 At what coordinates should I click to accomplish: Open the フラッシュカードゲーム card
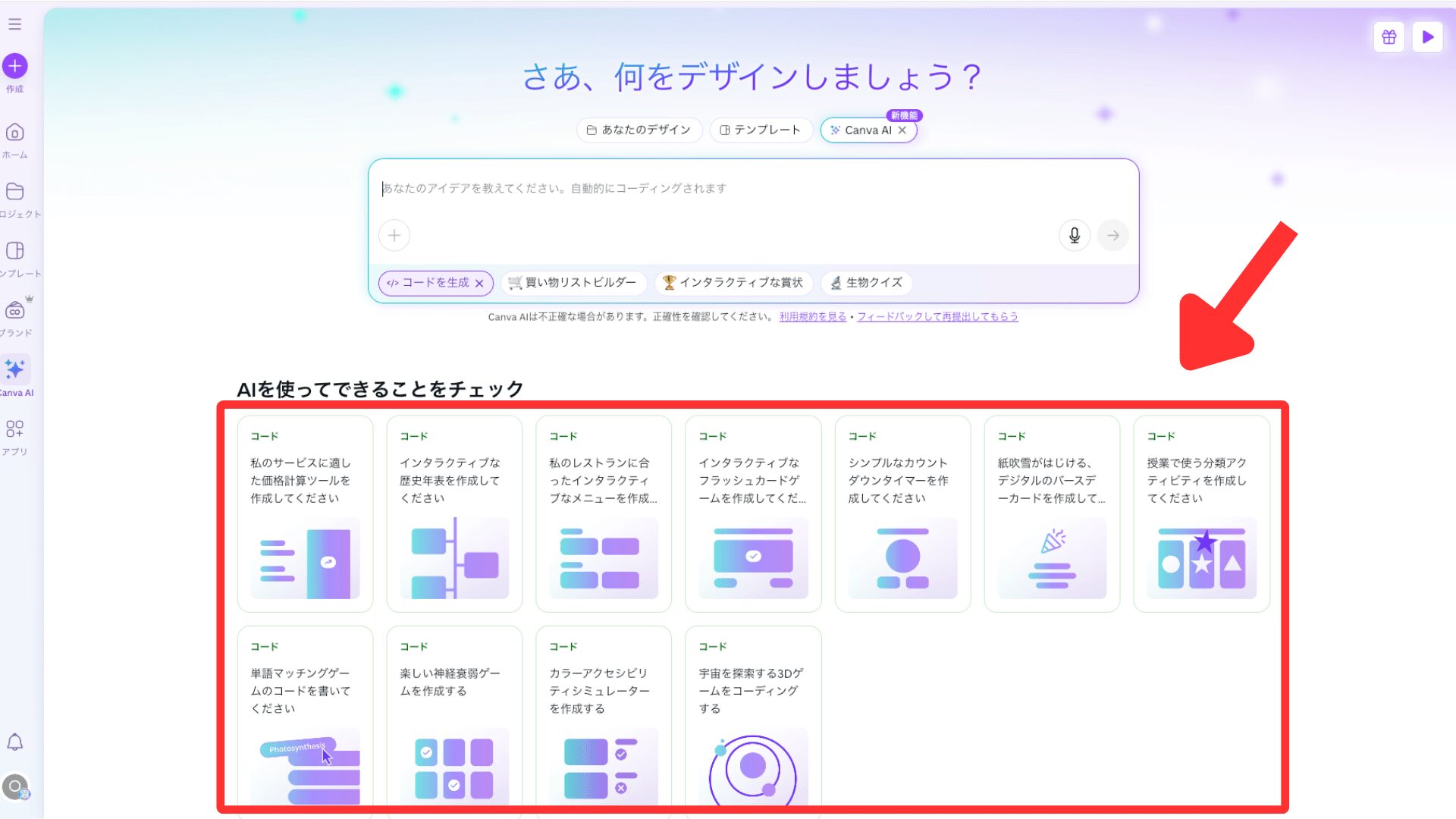753,513
